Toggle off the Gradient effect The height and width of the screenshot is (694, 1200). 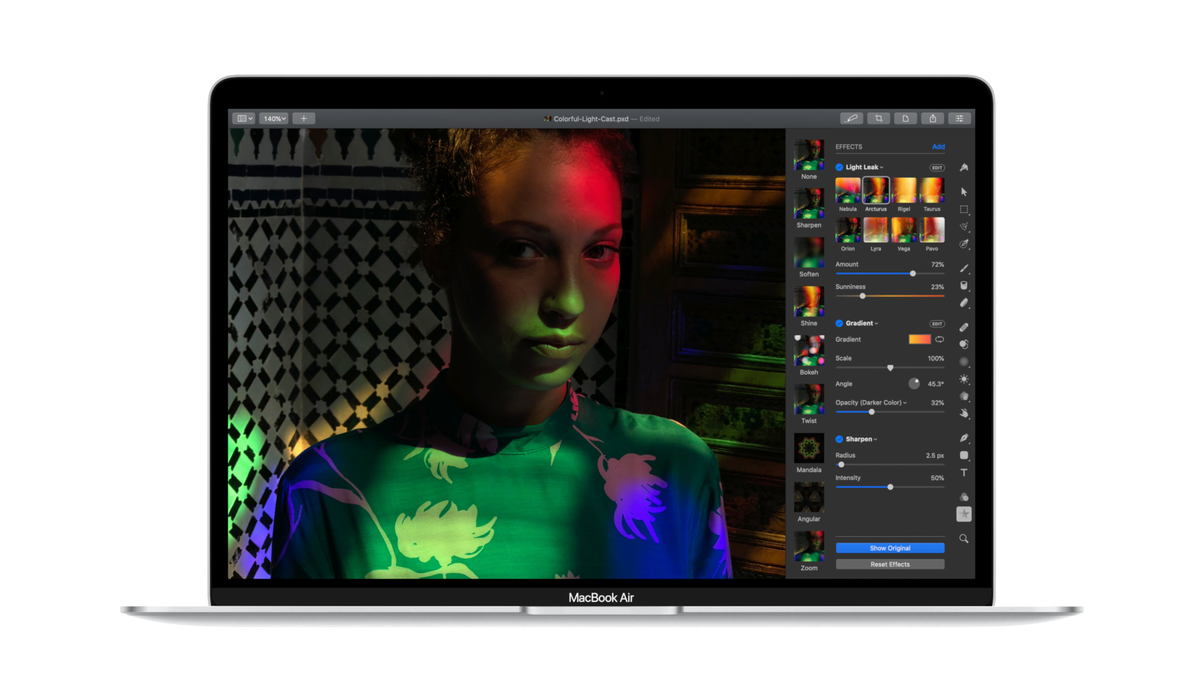(x=839, y=323)
